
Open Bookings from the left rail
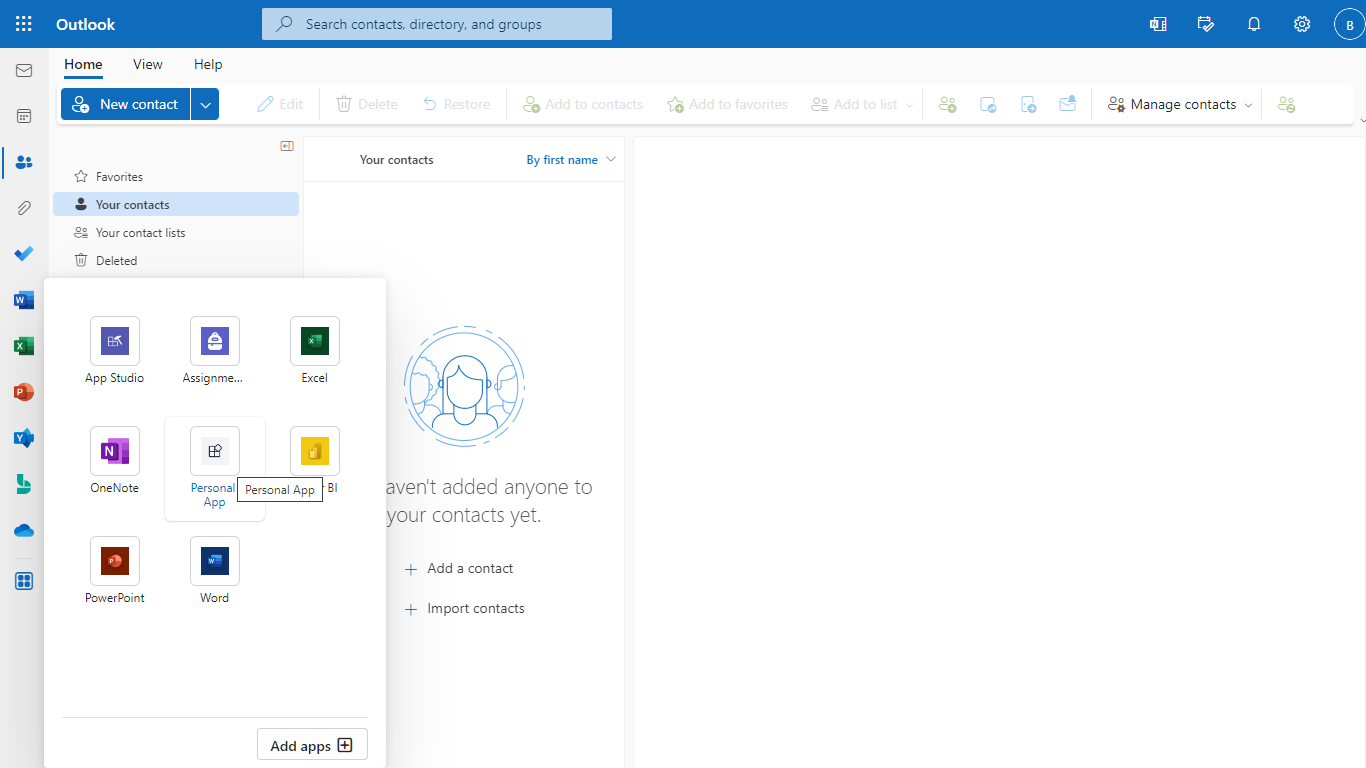pos(24,484)
